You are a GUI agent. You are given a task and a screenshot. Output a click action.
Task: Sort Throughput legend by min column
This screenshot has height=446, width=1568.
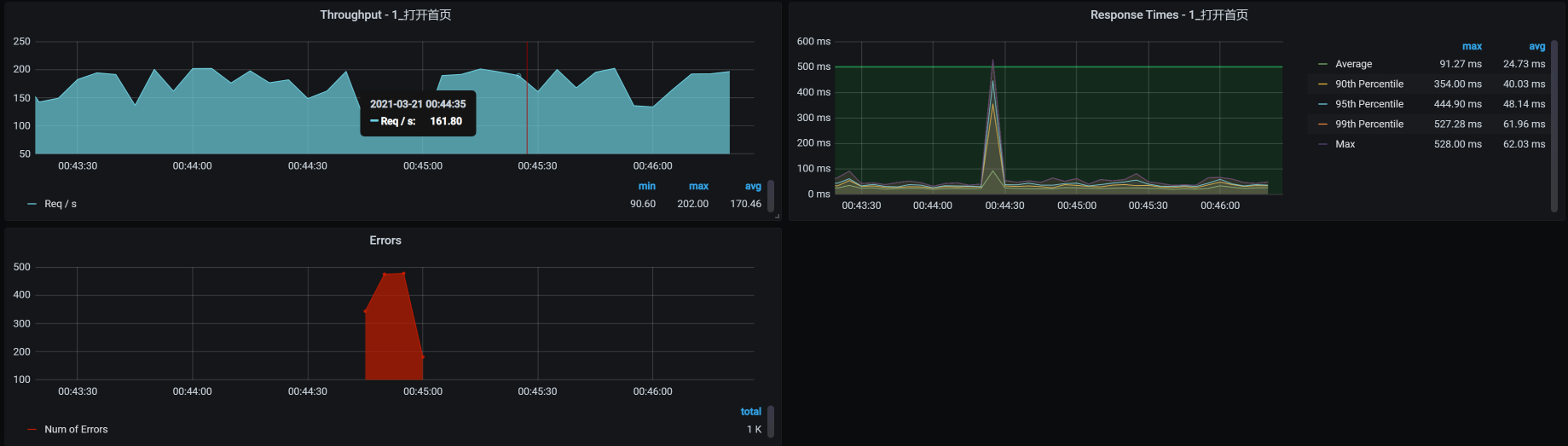[x=646, y=186]
